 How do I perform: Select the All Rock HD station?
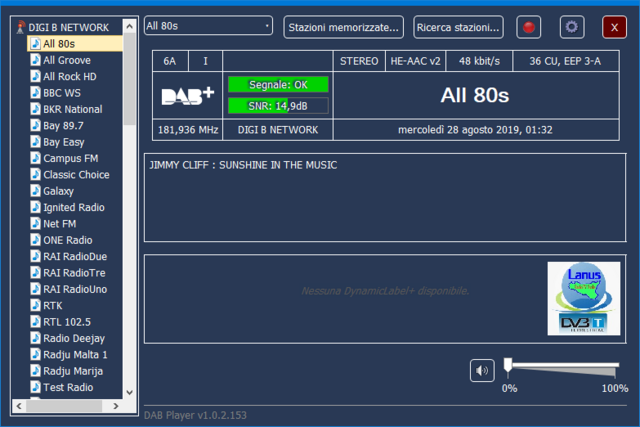70,76
